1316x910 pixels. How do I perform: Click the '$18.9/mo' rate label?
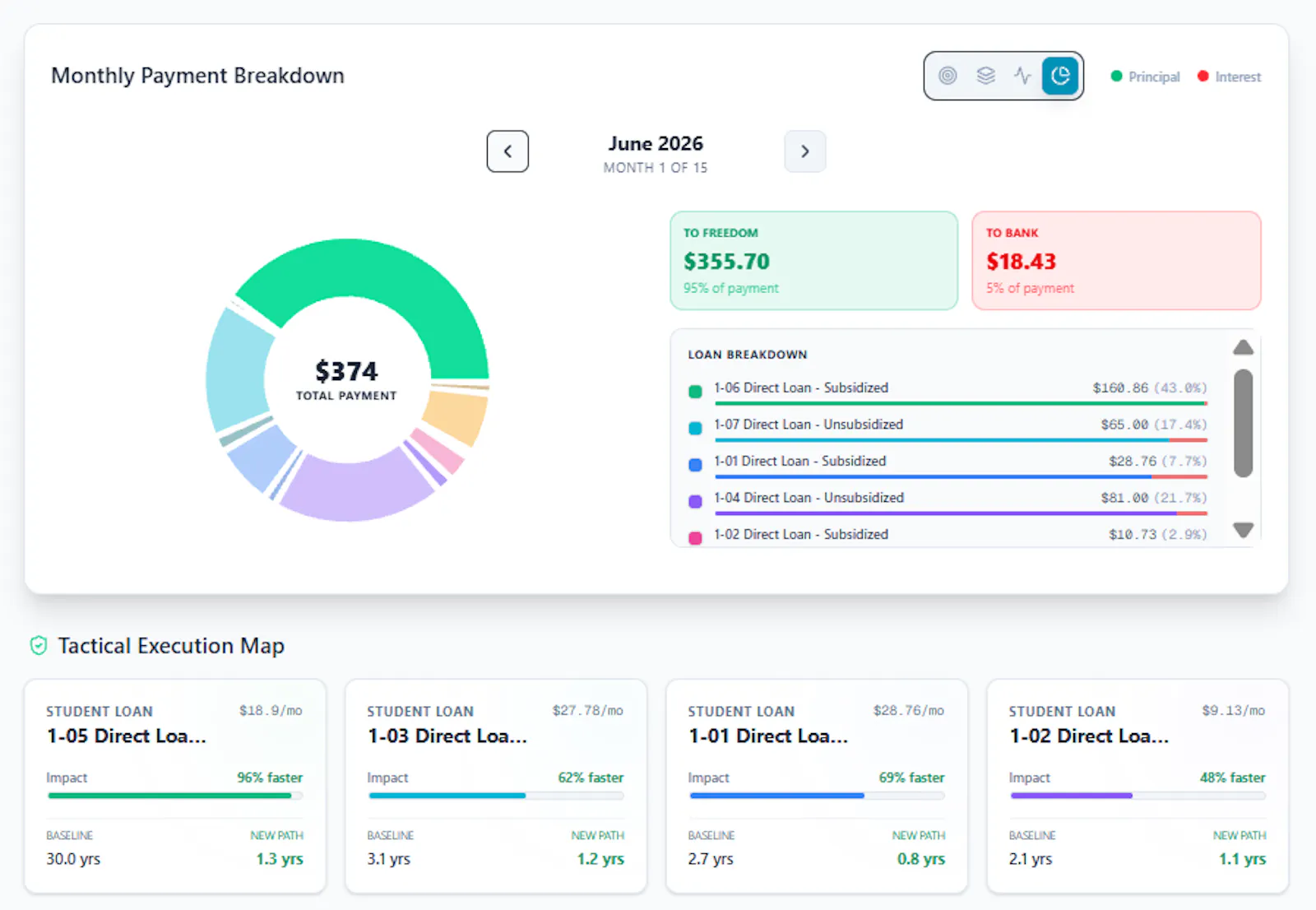271,711
